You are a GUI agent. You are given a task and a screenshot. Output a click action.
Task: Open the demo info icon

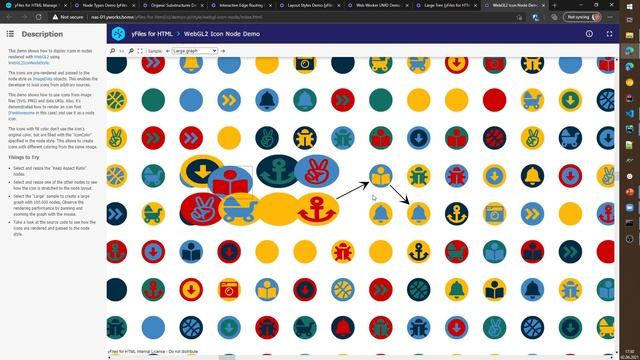pos(589,34)
